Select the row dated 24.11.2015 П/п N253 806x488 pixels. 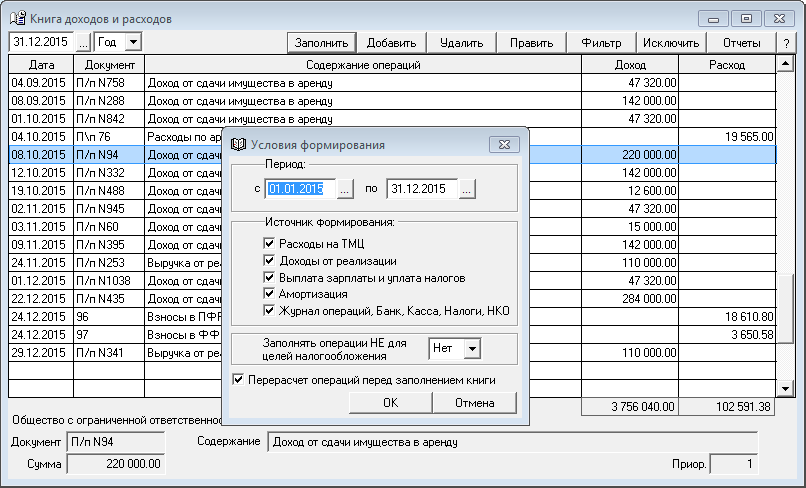tap(392, 263)
